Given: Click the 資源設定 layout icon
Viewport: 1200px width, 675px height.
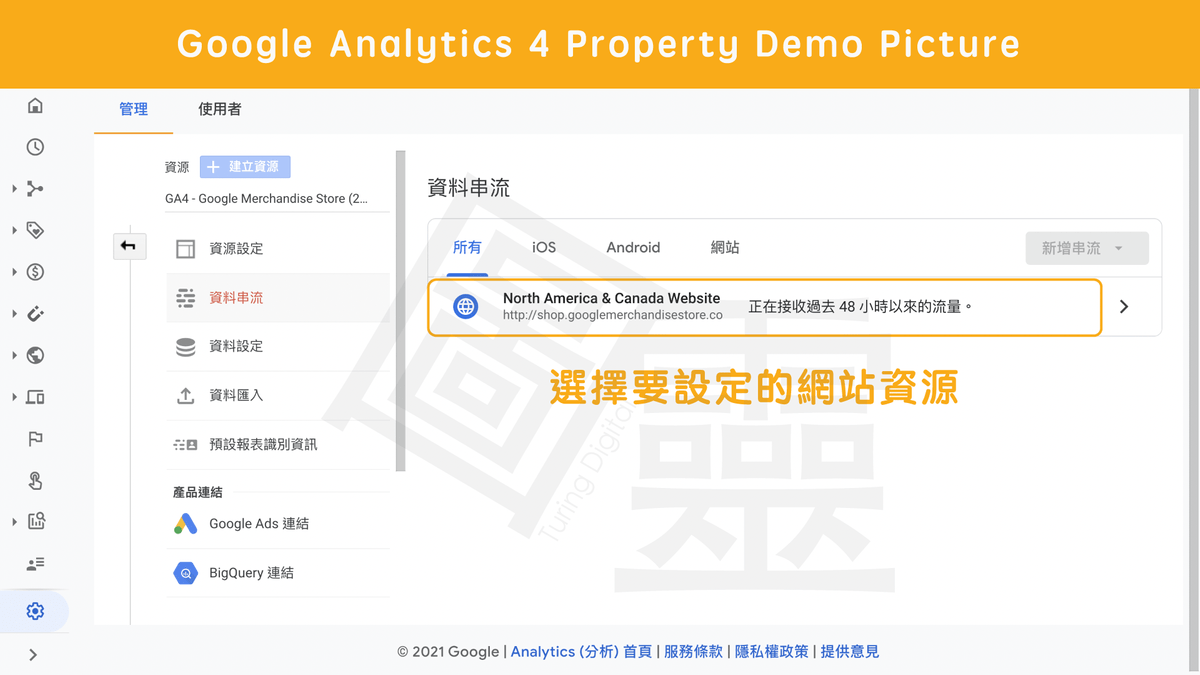Looking at the screenshot, I should click(185, 249).
